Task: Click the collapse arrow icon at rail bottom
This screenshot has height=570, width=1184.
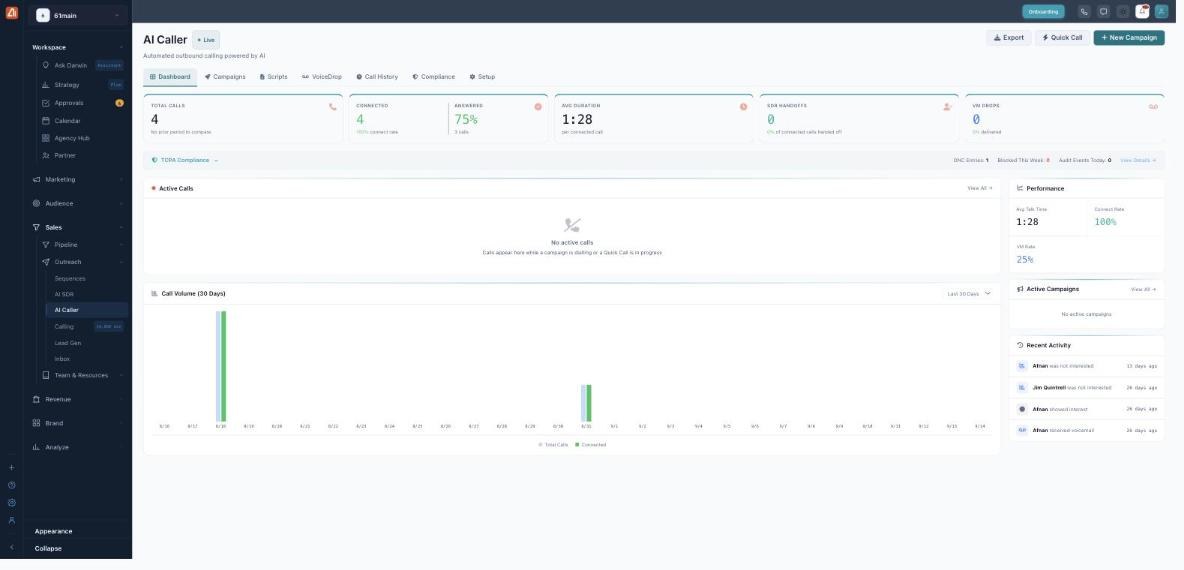Action: pos(11,547)
